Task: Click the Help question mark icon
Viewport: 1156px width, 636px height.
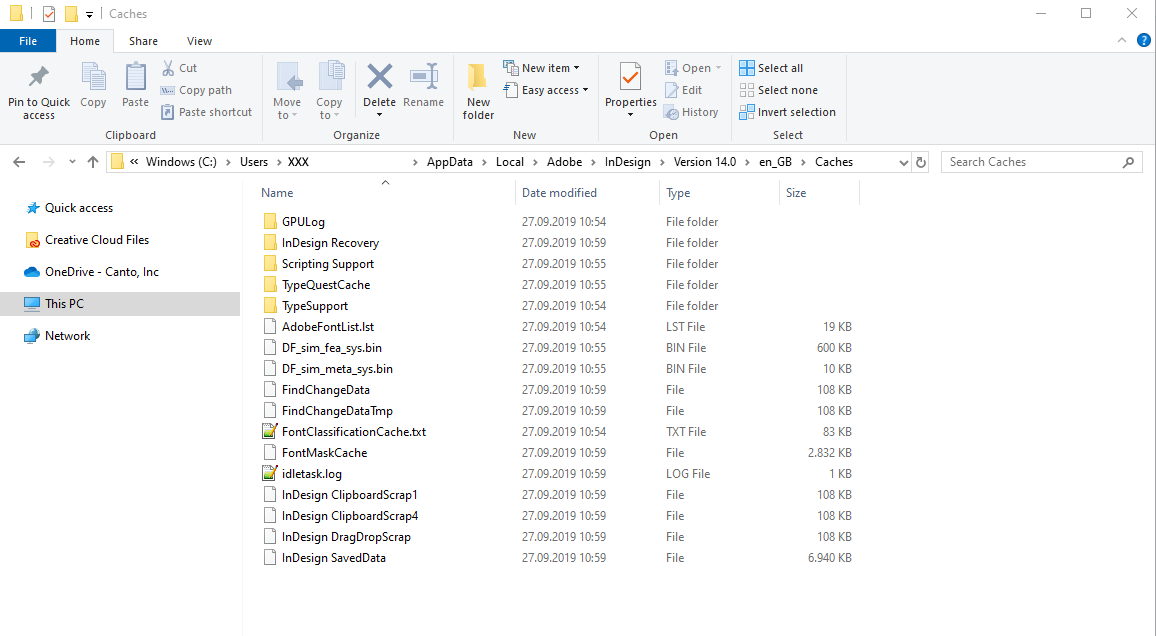Action: pyautogui.click(x=1143, y=41)
